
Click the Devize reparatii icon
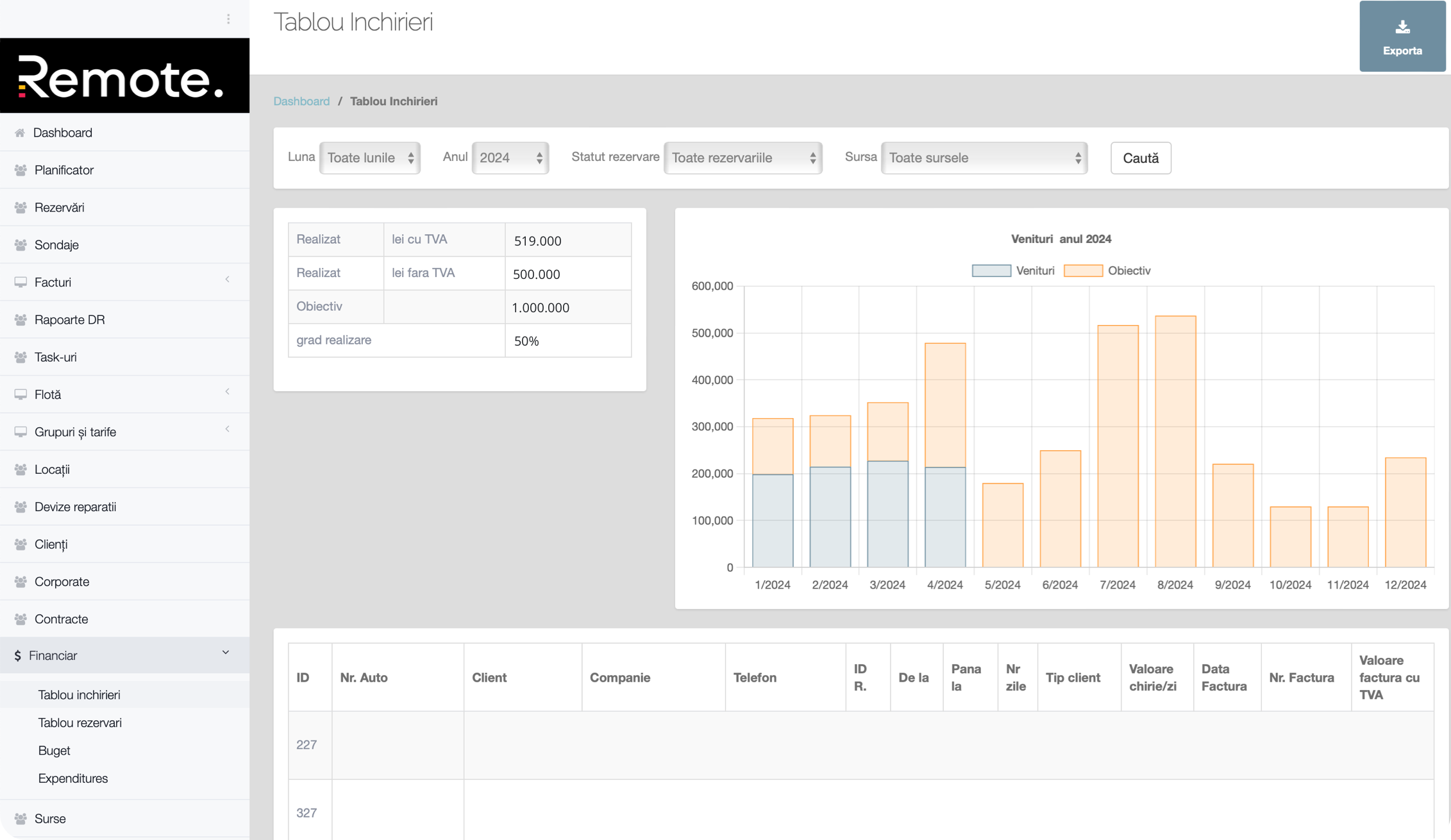pos(21,507)
